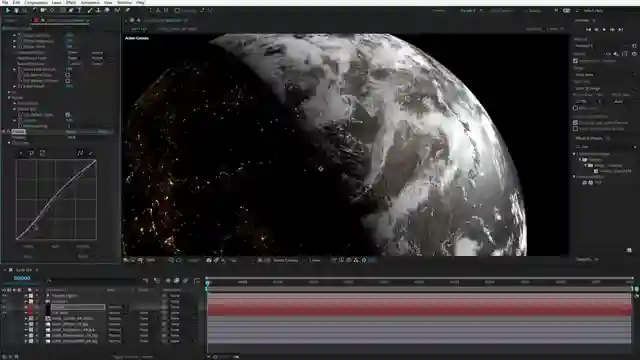Viewport: 640px width, 360px height.
Task: Select the Clone Stamp tool
Action: (x=98, y=10)
